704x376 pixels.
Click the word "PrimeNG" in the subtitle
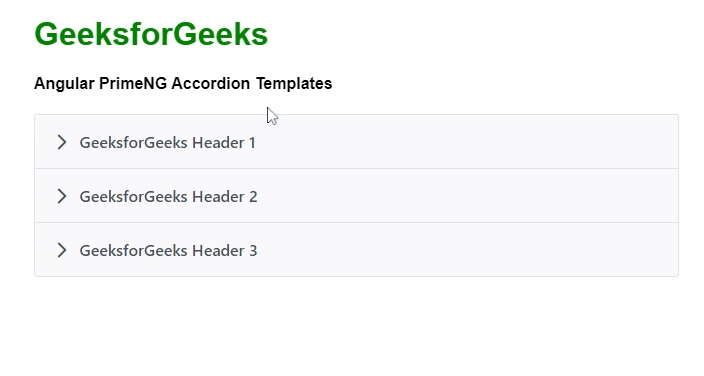pos(133,84)
